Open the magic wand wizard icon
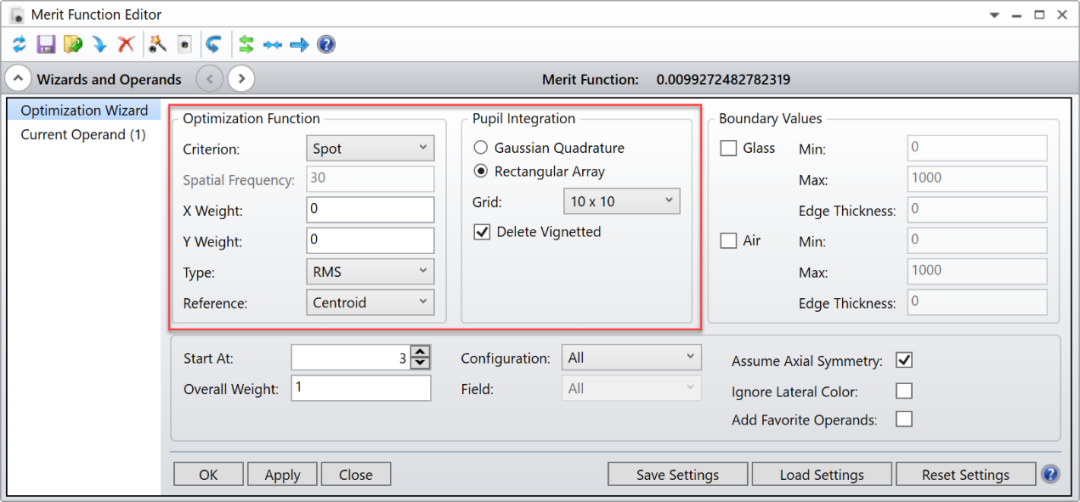This screenshot has height=502, width=1080. [157, 45]
